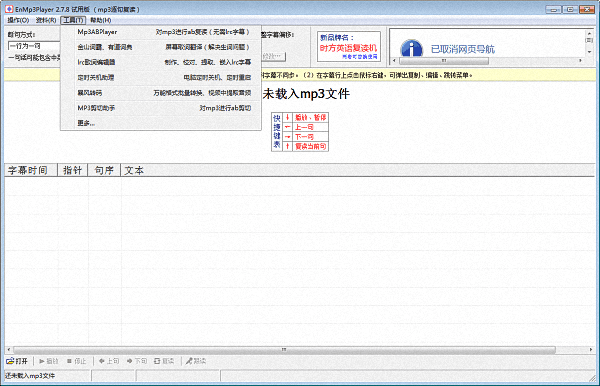Click the web panel's right scroll arrow
This screenshot has height=386, width=600.
[x=581, y=60]
